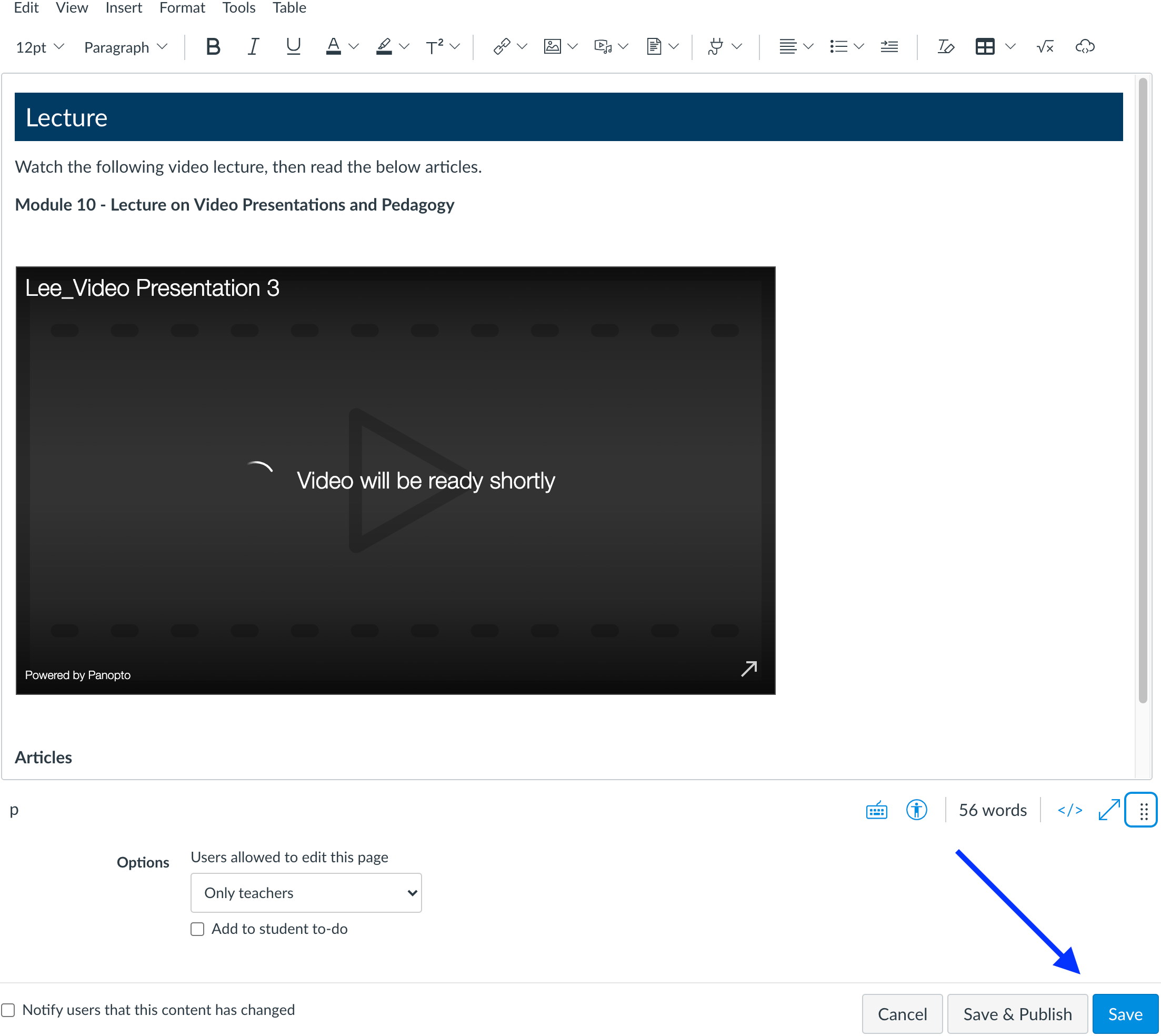The height and width of the screenshot is (1036, 1161).
Task: Expand highlight color options chevron
Action: pyautogui.click(x=404, y=47)
